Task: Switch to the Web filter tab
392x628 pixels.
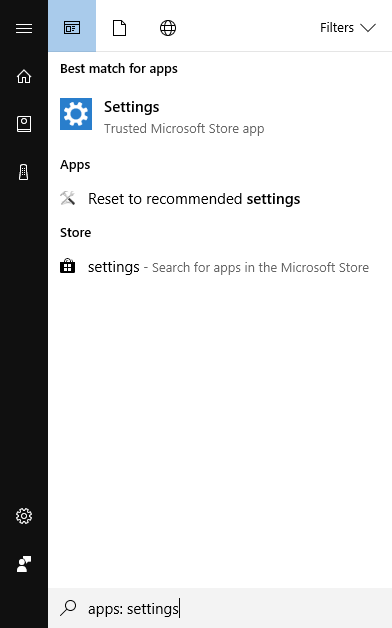Action: click(x=168, y=28)
